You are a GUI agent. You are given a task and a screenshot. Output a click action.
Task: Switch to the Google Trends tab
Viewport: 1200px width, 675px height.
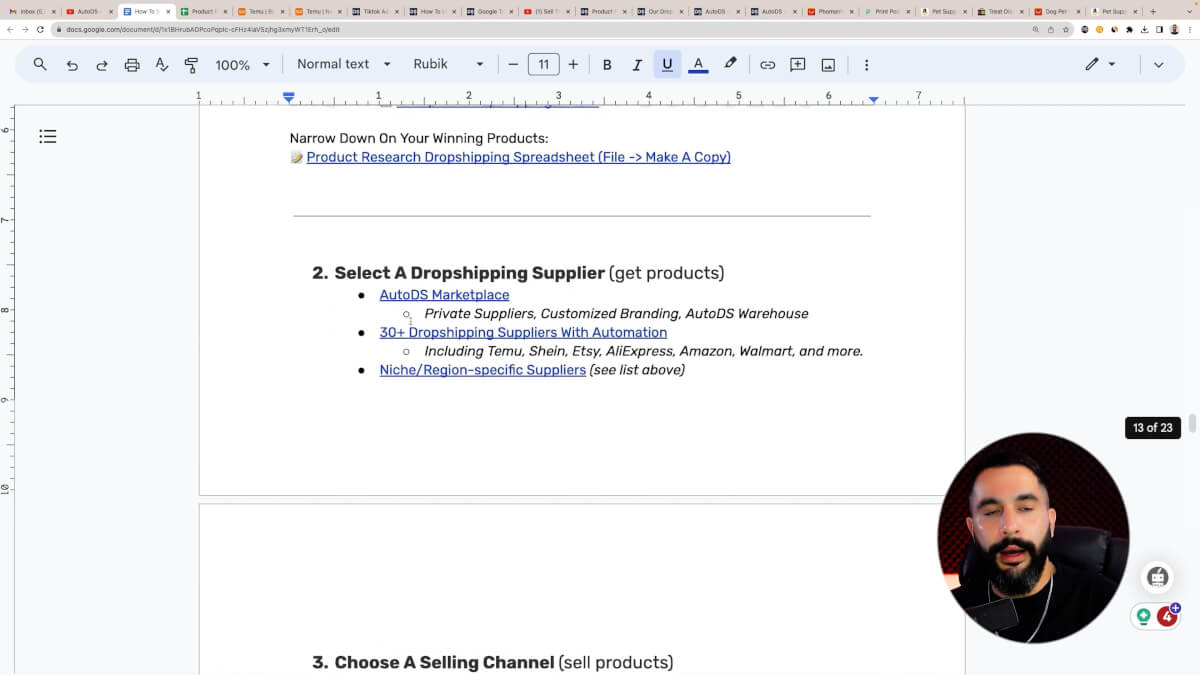[489, 11]
